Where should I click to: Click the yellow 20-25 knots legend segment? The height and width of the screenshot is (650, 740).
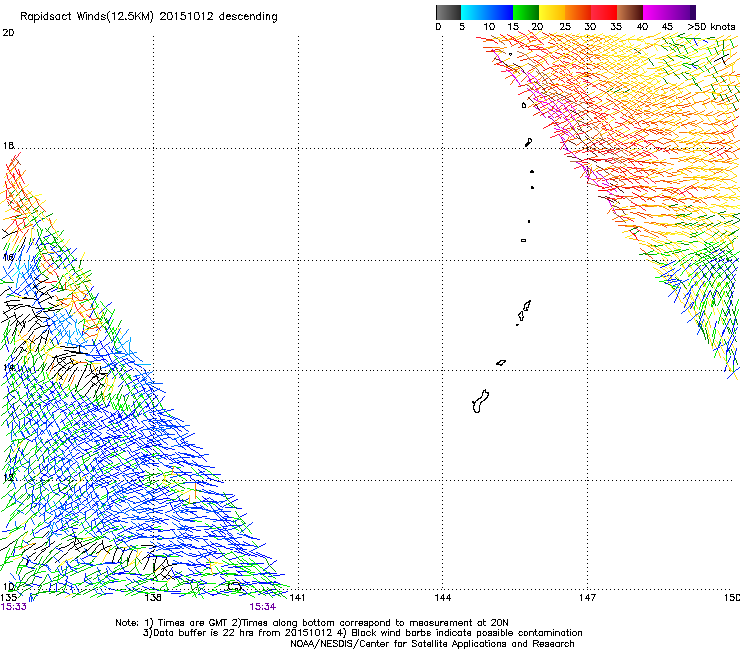552,12
